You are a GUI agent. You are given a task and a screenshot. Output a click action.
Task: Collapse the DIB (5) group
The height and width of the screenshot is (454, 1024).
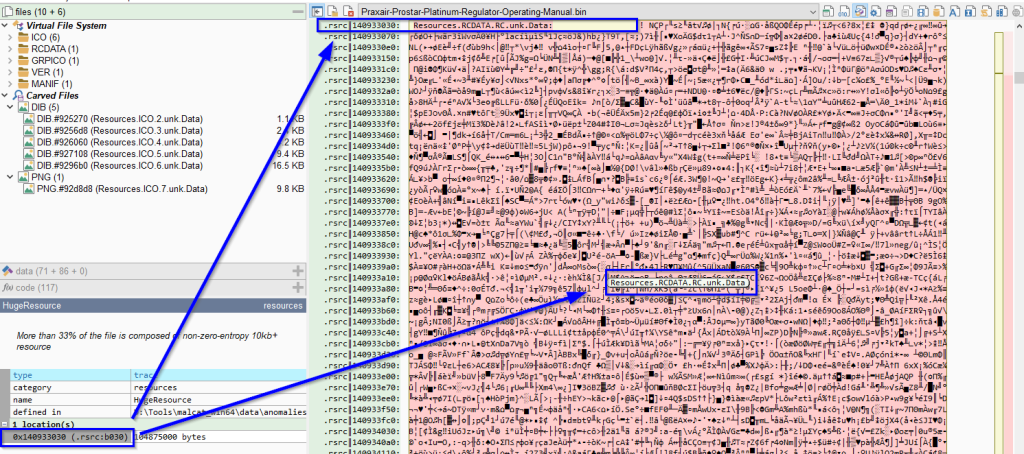point(11,107)
